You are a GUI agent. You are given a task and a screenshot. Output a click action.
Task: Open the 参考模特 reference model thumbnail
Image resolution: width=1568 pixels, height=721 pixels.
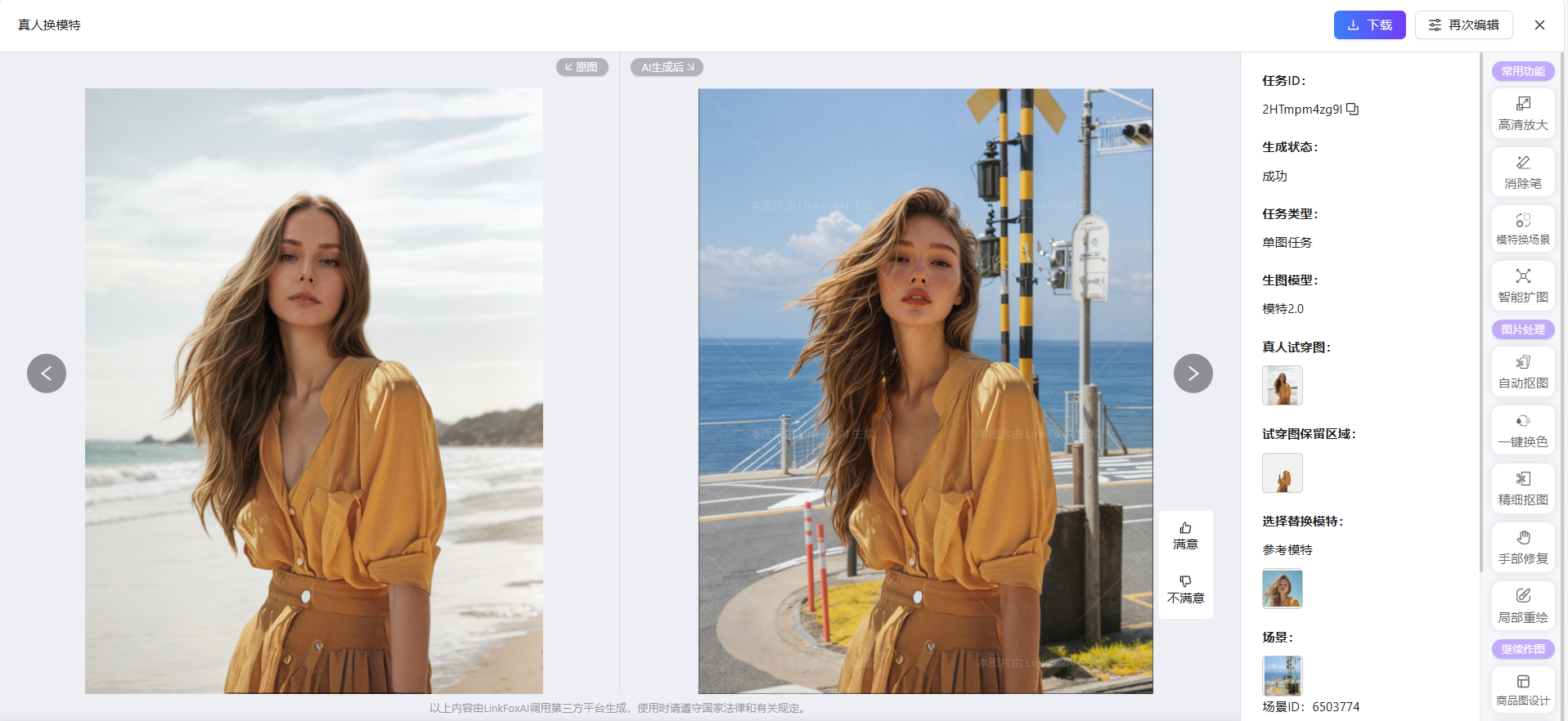pos(1283,589)
